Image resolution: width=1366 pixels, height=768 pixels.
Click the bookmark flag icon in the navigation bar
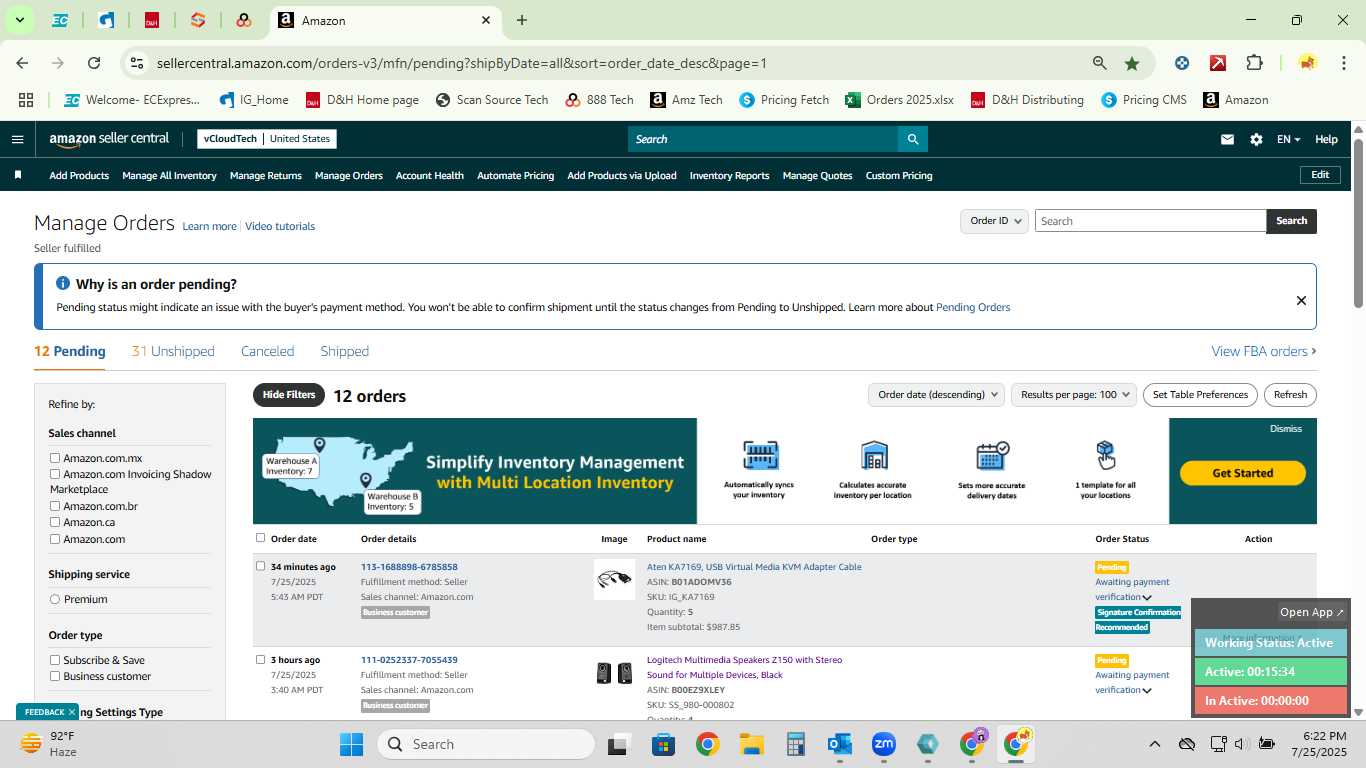point(18,175)
